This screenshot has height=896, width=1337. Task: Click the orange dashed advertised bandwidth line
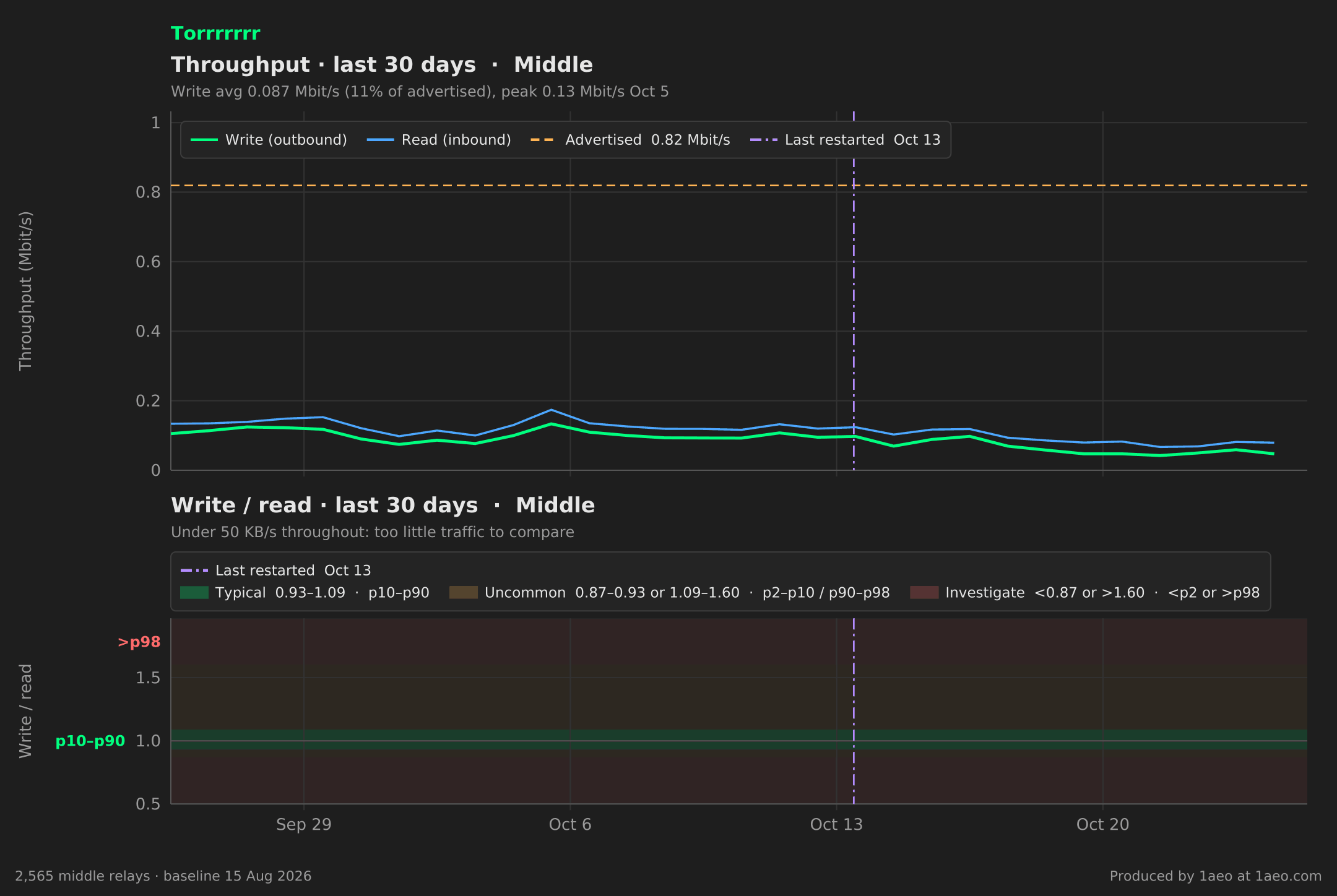pos(739,186)
